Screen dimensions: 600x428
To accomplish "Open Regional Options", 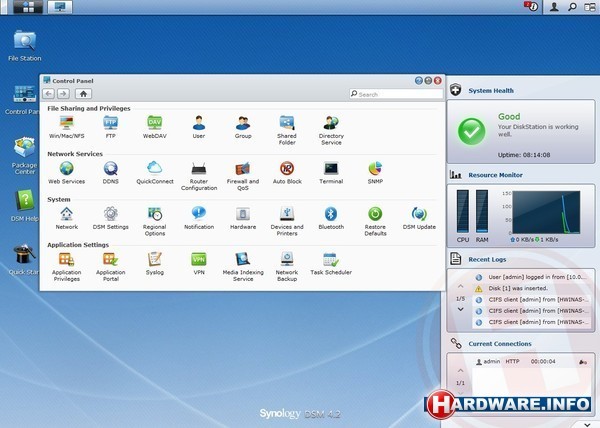I will click(155, 221).
